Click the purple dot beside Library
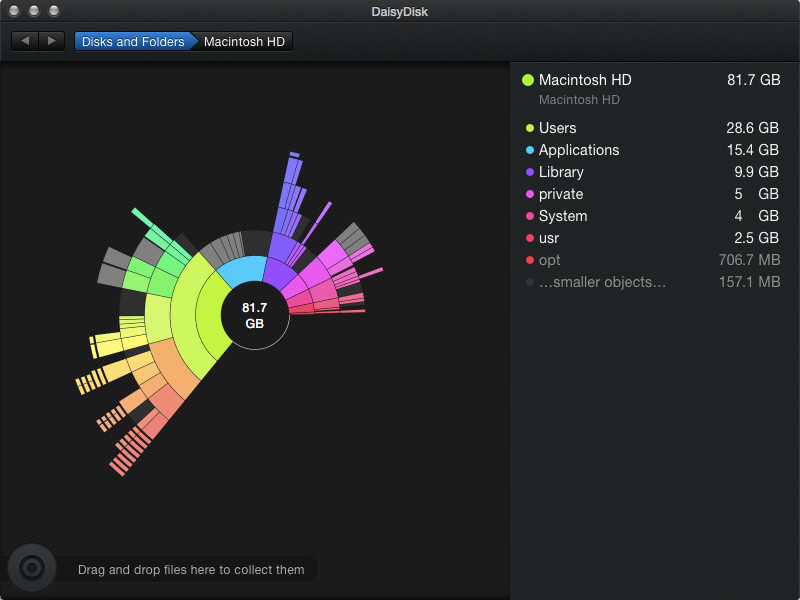 point(530,172)
